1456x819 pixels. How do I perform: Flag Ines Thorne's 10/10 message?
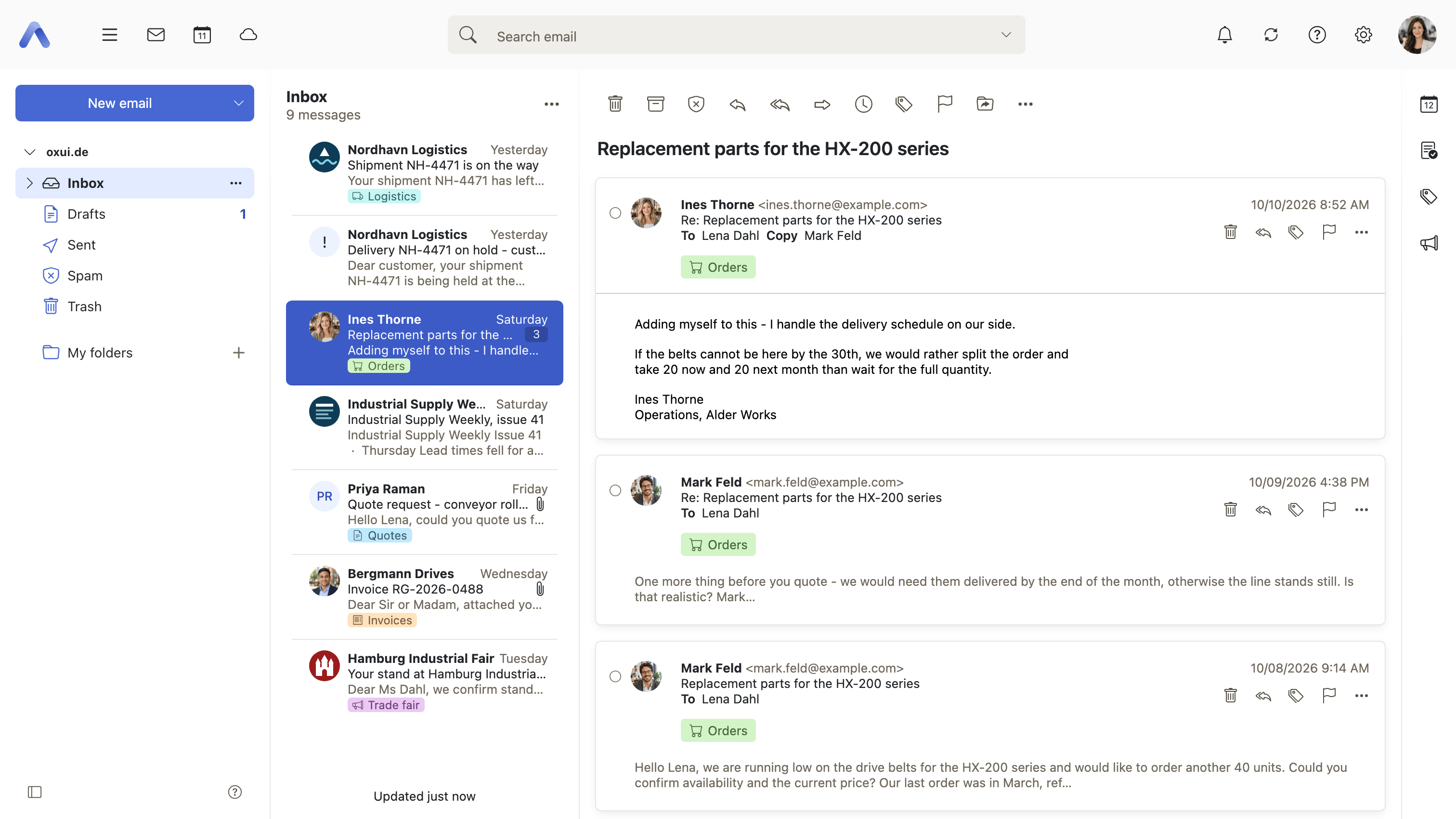pyautogui.click(x=1329, y=232)
